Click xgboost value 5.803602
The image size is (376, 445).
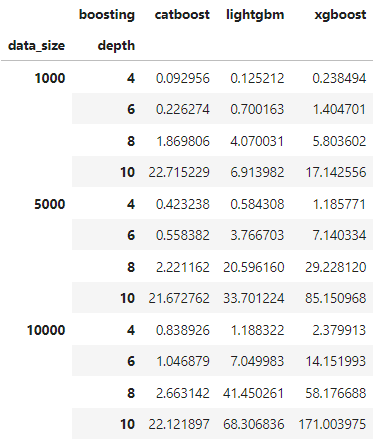tap(339, 141)
